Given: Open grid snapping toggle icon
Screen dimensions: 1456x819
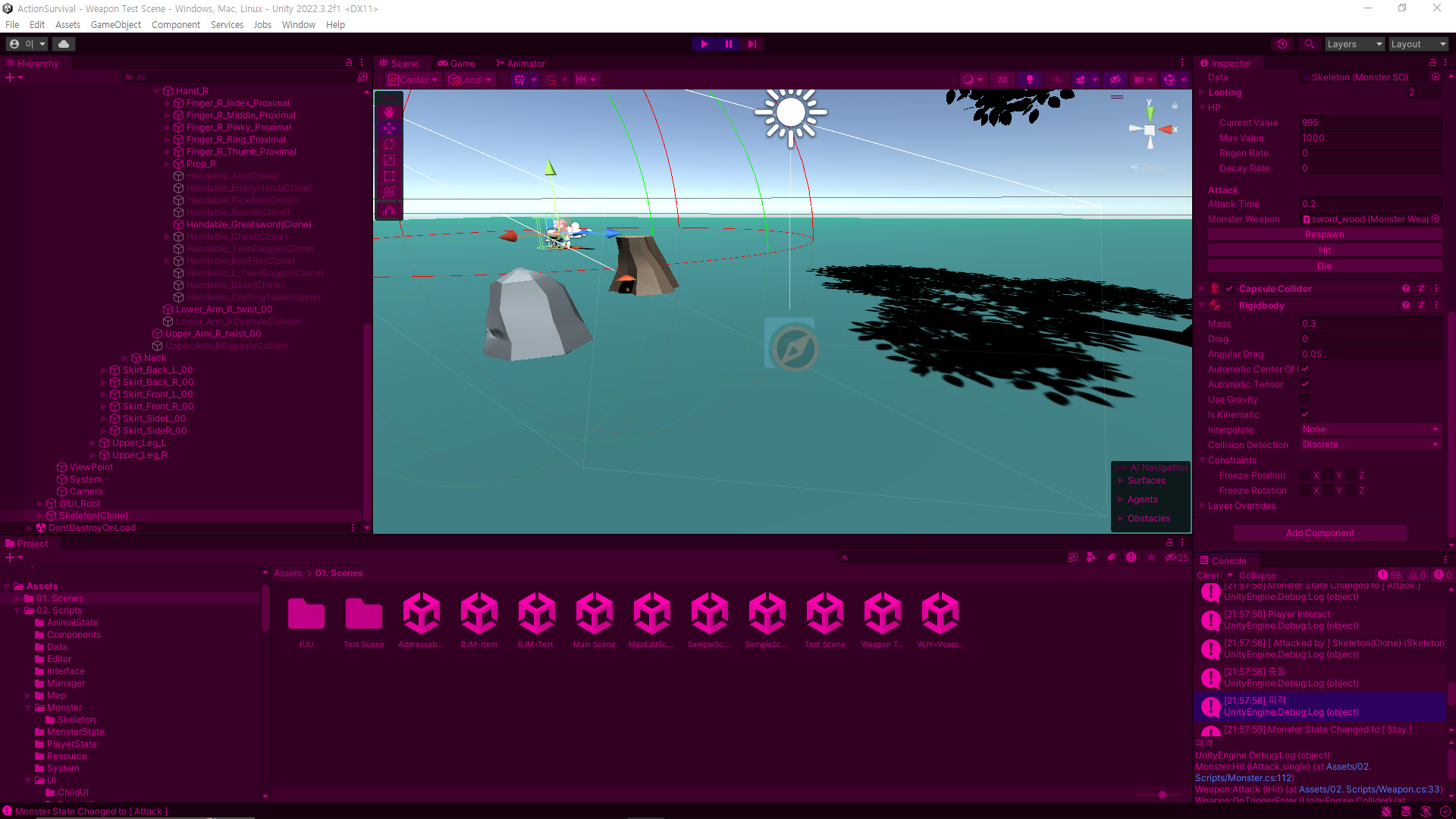Looking at the screenshot, I should (x=519, y=80).
